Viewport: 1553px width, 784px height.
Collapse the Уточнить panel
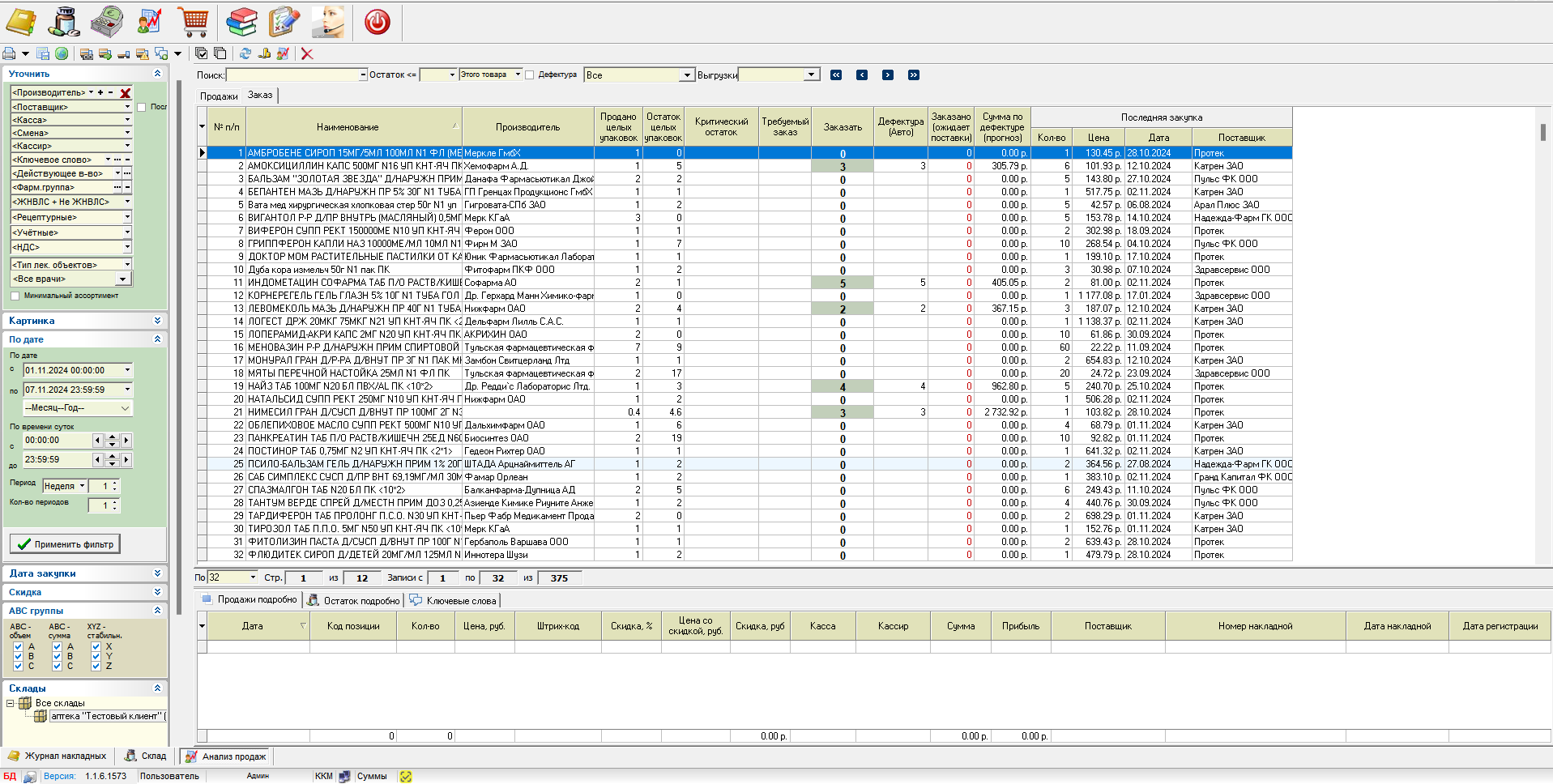(x=157, y=74)
